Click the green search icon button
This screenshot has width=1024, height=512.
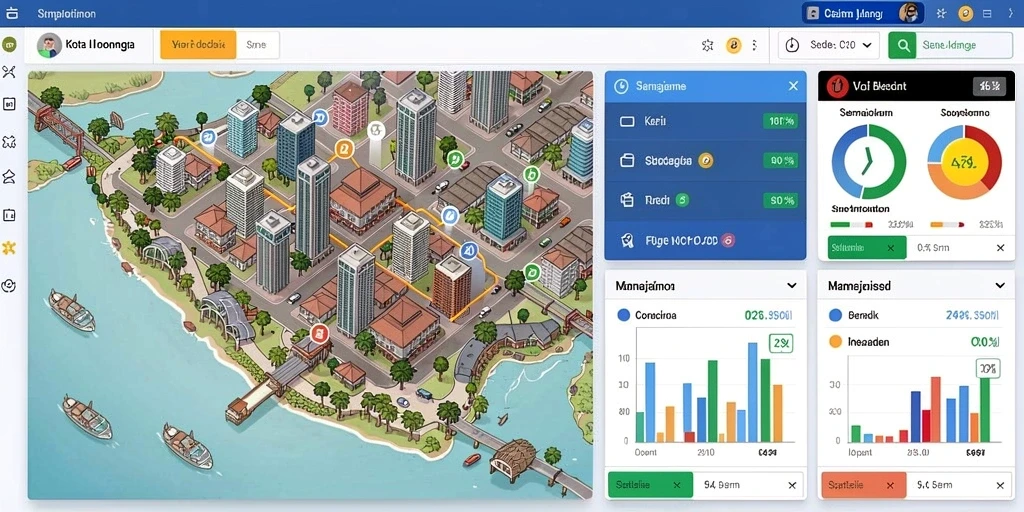903,45
